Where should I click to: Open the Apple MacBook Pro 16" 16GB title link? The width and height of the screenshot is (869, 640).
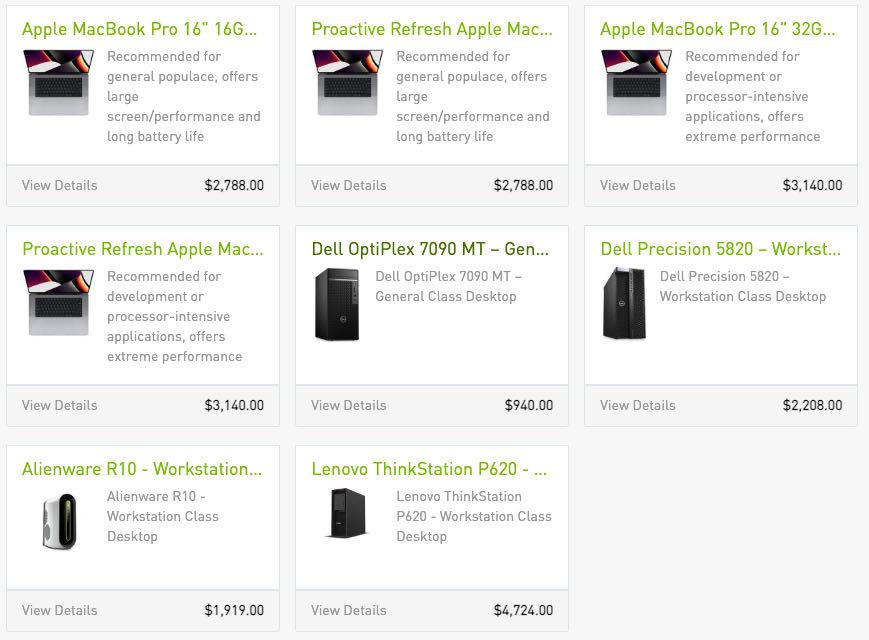139,29
